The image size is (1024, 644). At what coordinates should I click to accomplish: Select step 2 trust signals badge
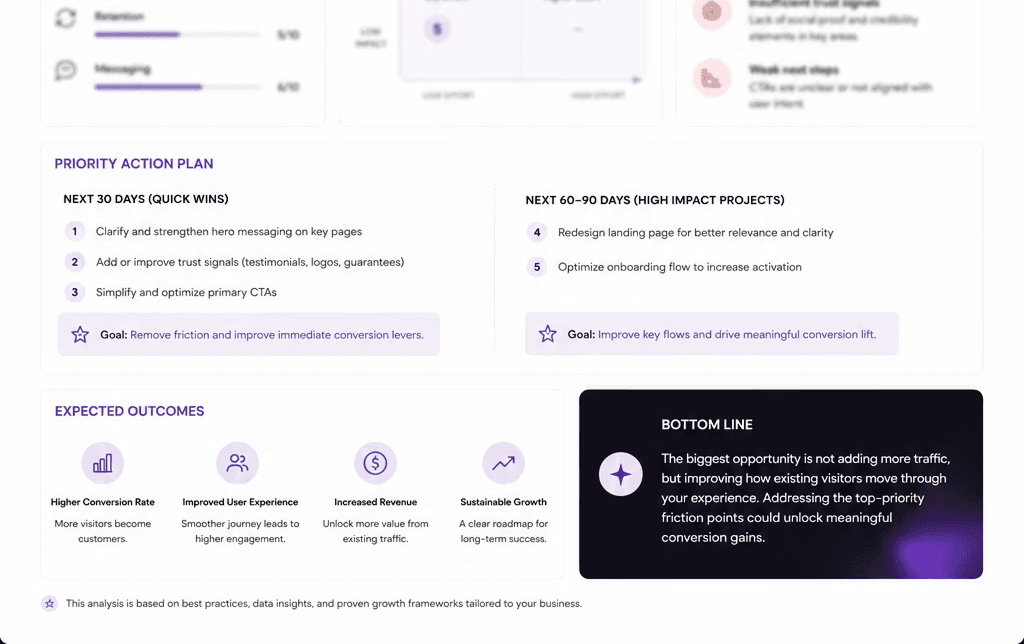(x=74, y=262)
